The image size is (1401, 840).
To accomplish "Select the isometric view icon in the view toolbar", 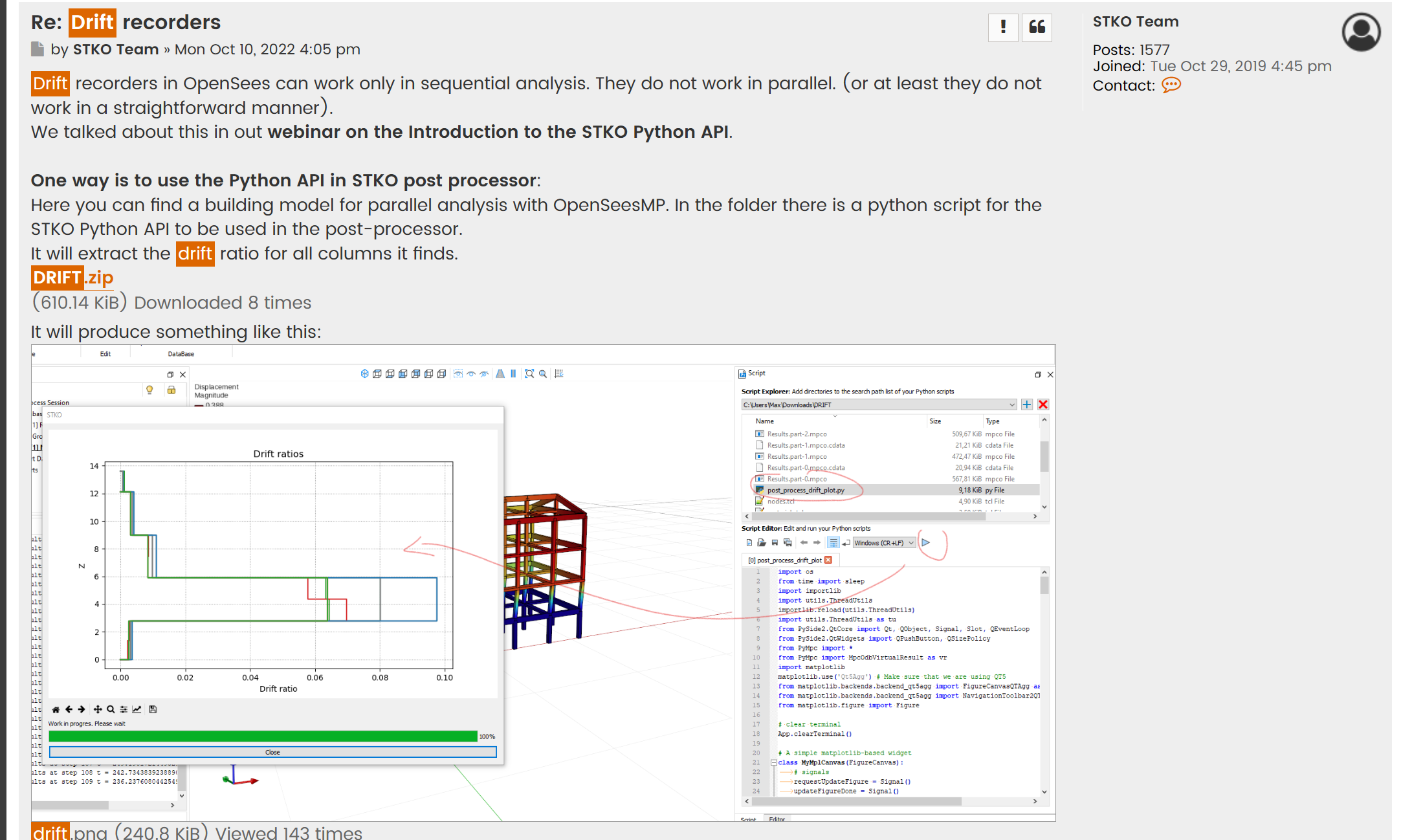I will coord(364,373).
